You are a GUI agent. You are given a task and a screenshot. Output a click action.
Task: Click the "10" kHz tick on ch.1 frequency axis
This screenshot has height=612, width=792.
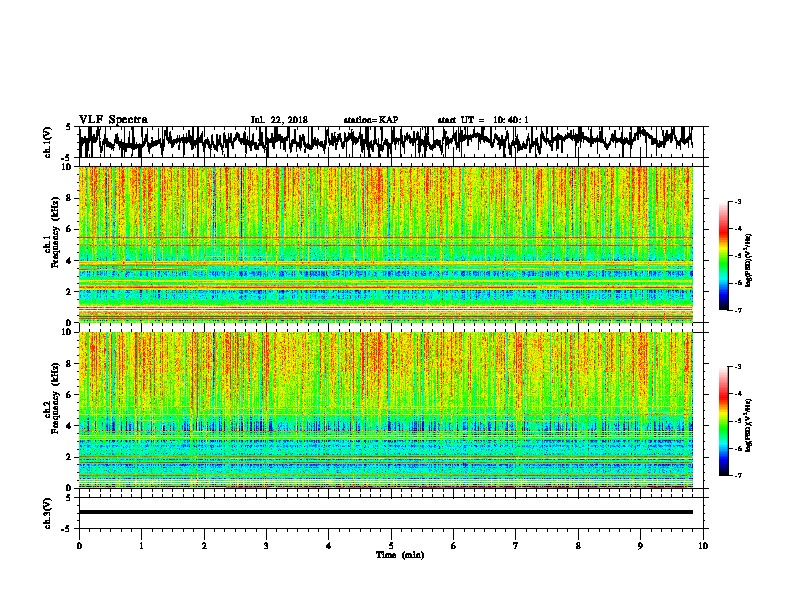click(x=68, y=167)
